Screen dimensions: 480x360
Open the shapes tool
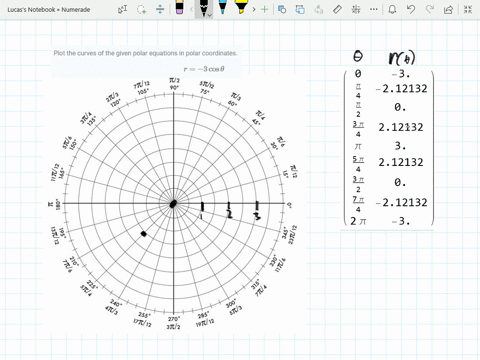tap(282, 9)
